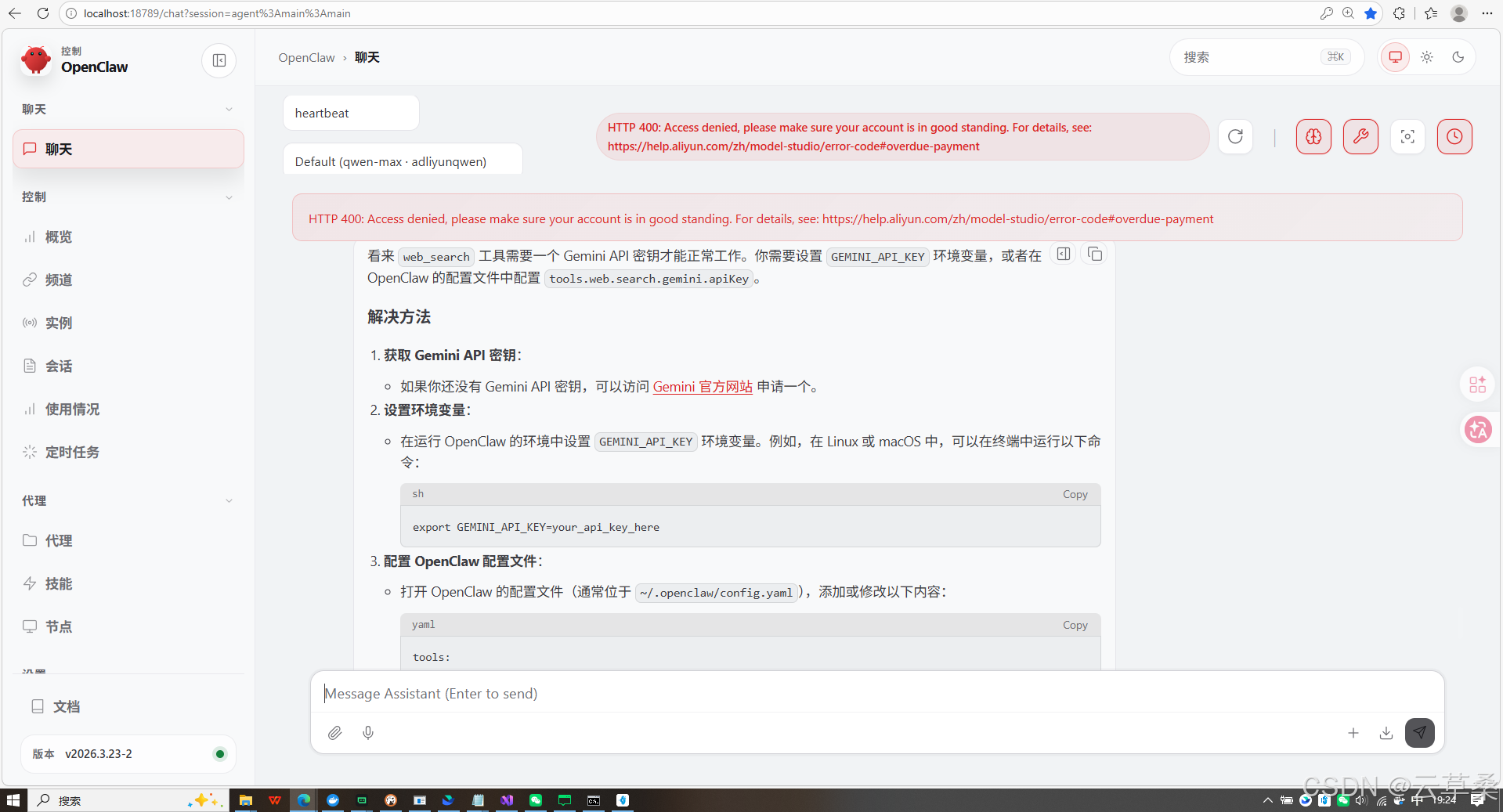Go back using browser back arrow
The image size is (1503, 812).
pos(15,13)
